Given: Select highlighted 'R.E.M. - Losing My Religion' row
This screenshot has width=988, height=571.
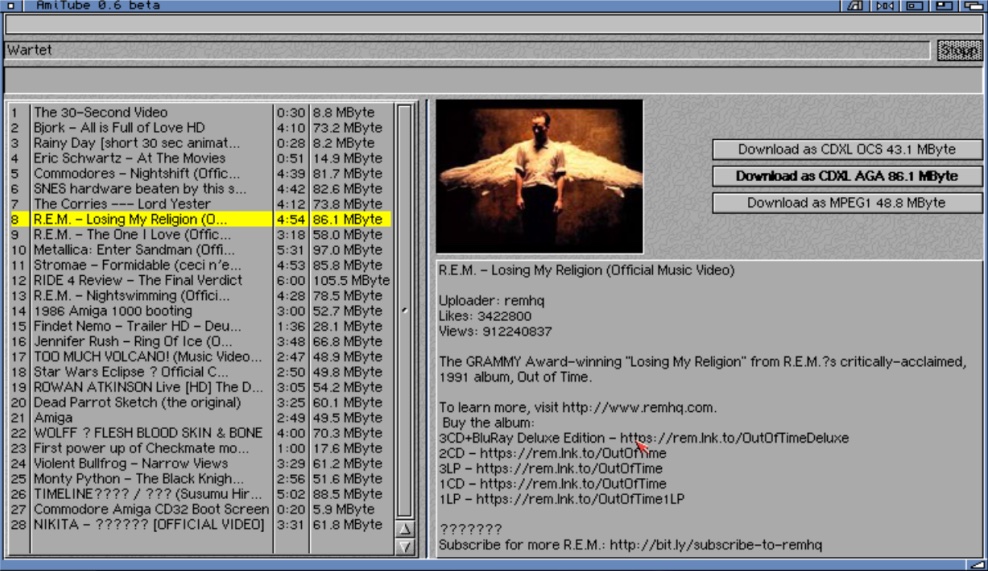Looking at the screenshot, I should tap(200, 219).
